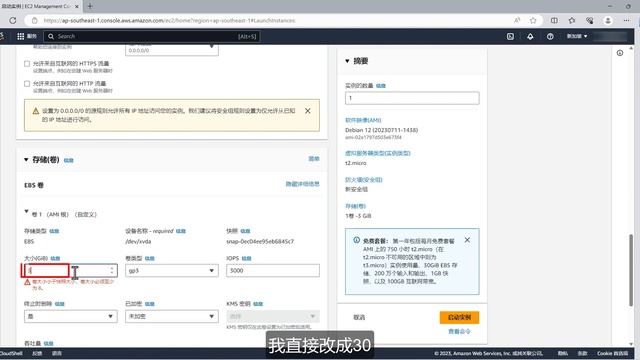Open virtual server type summary link
Viewport: 640px width, 360px height.
click(x=378, y=153)
